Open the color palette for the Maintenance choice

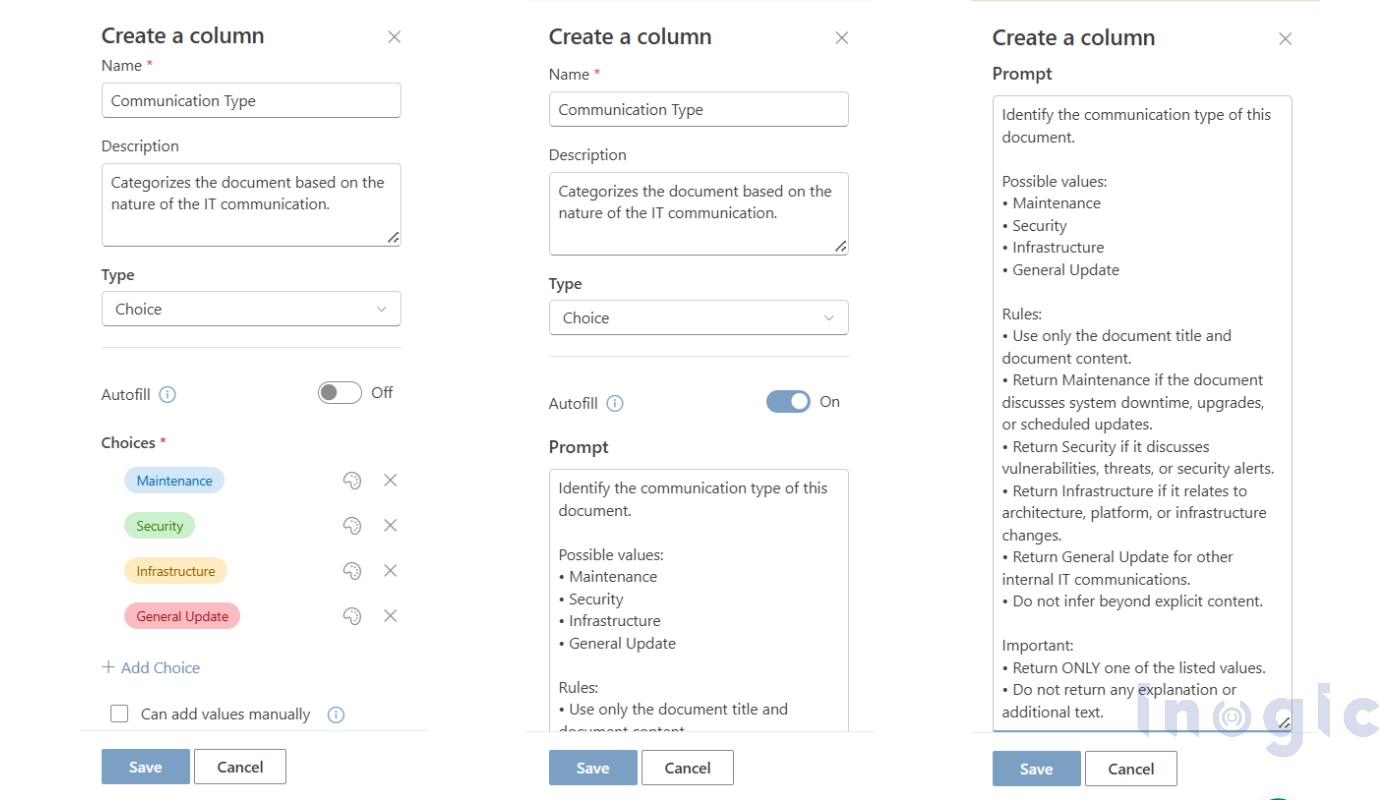click(352, 480)
